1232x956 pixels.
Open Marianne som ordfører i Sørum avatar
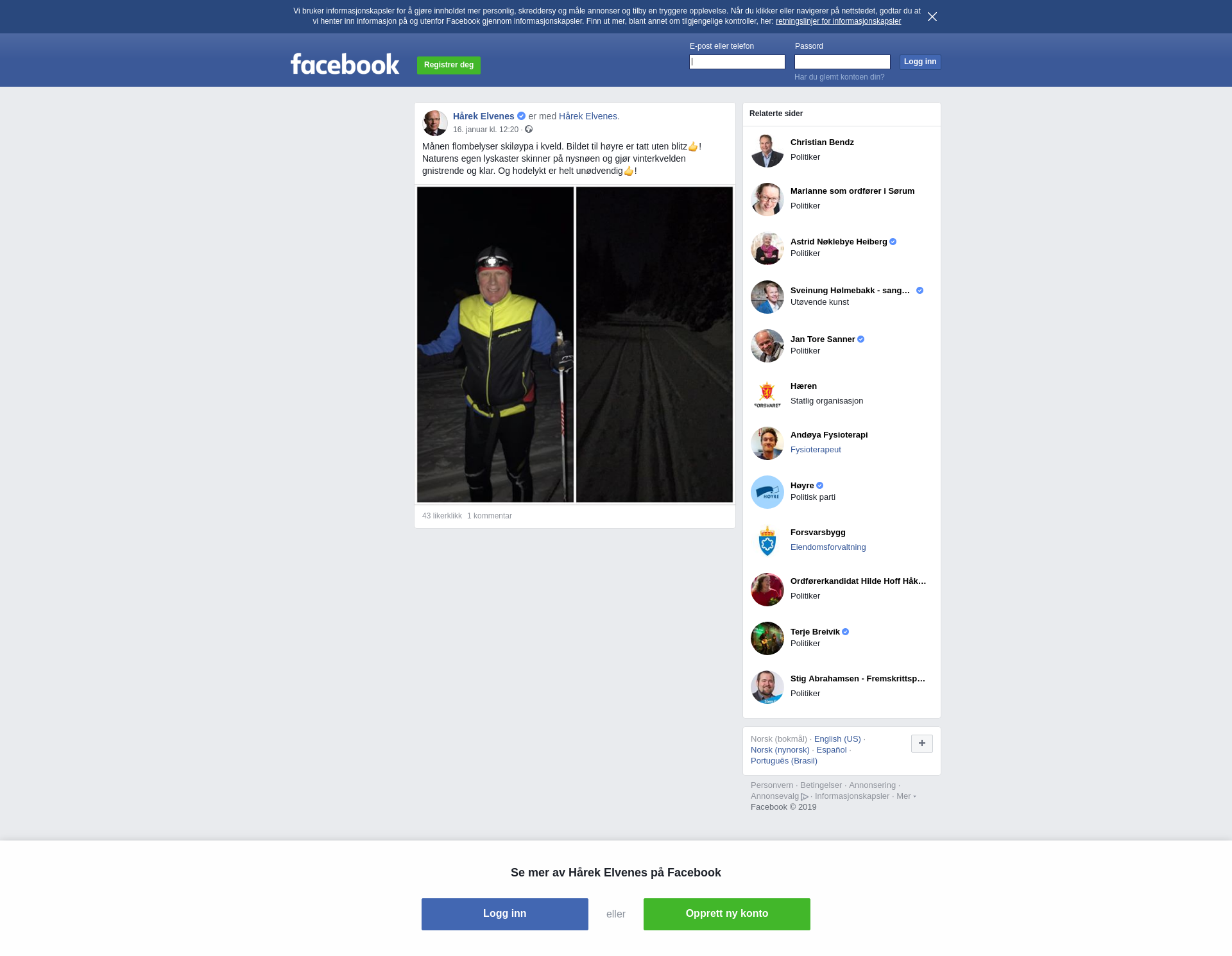coord(767,200)
